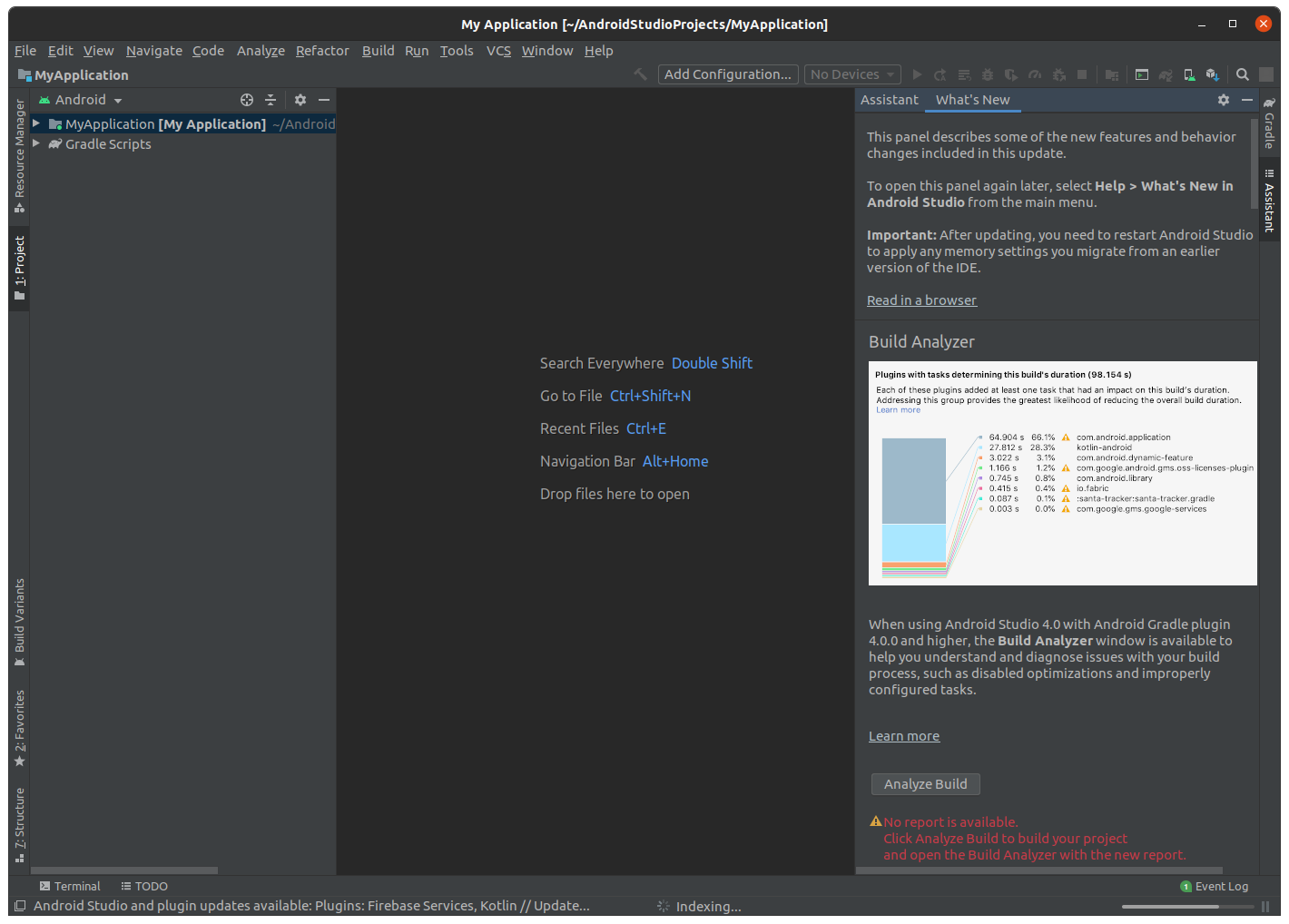This screenshot has width=1289, height=924.
Task: Toggle the Gradle tool window tab
Action: (1269, 123)
